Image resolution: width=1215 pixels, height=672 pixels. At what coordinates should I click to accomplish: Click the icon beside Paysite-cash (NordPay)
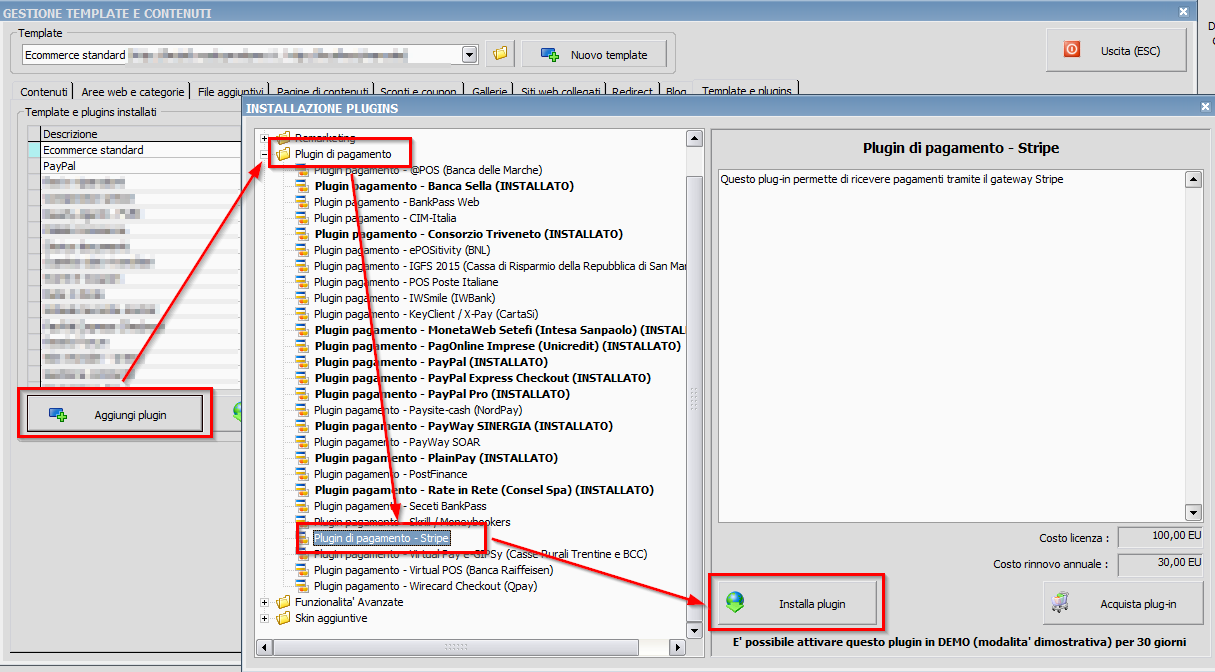(x=303, y=410)
